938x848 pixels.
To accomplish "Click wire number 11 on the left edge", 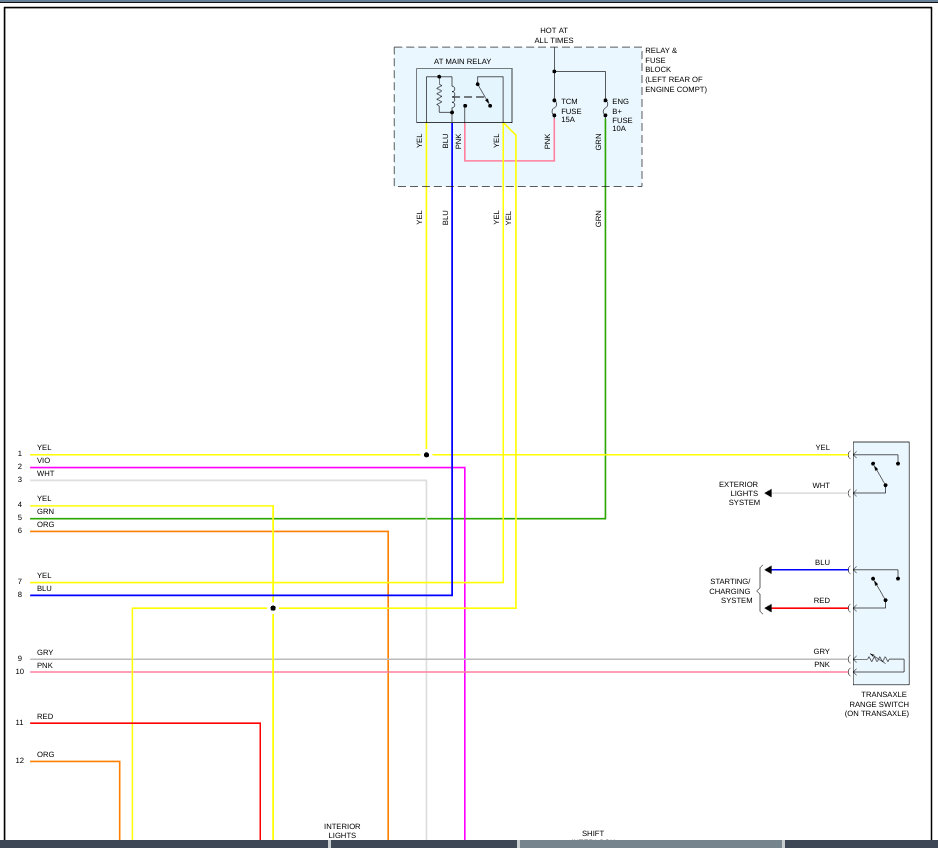I will [x=20, y=722].
